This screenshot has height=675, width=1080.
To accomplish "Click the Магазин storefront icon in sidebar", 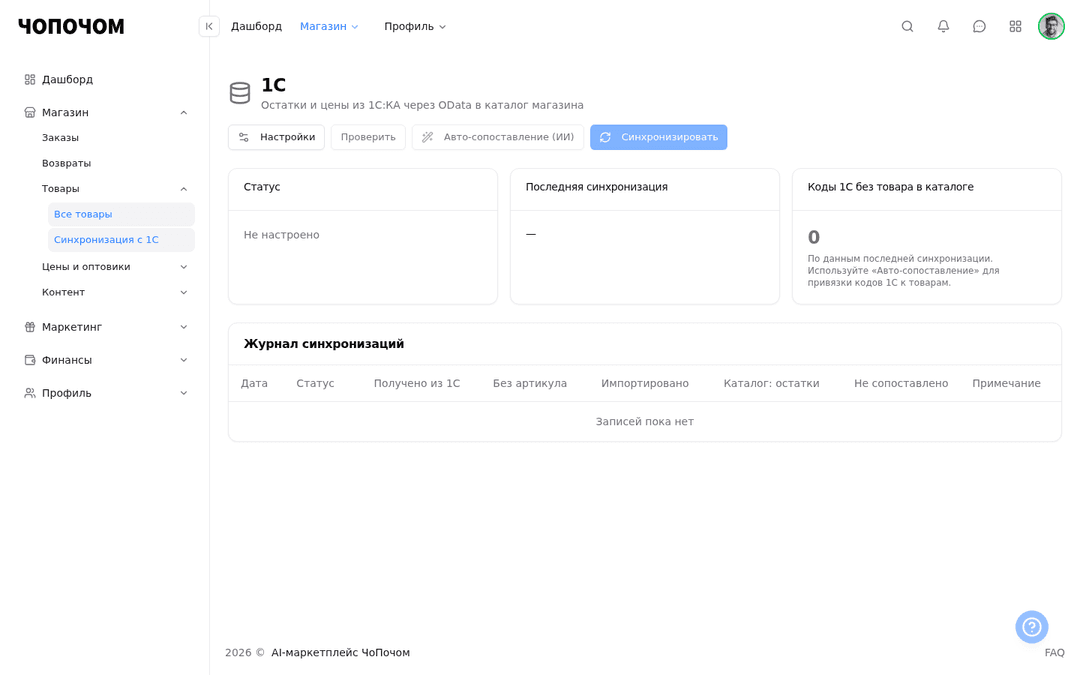I will pyautogui.click(x=30, y=112).
